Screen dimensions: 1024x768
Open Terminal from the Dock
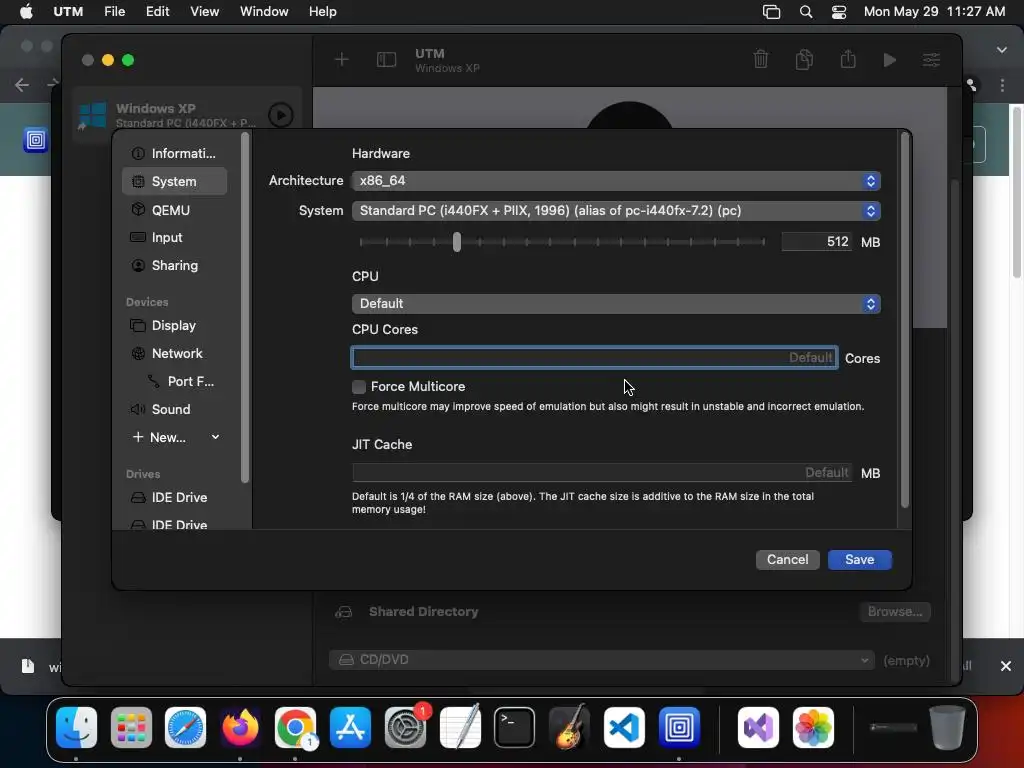515,727
